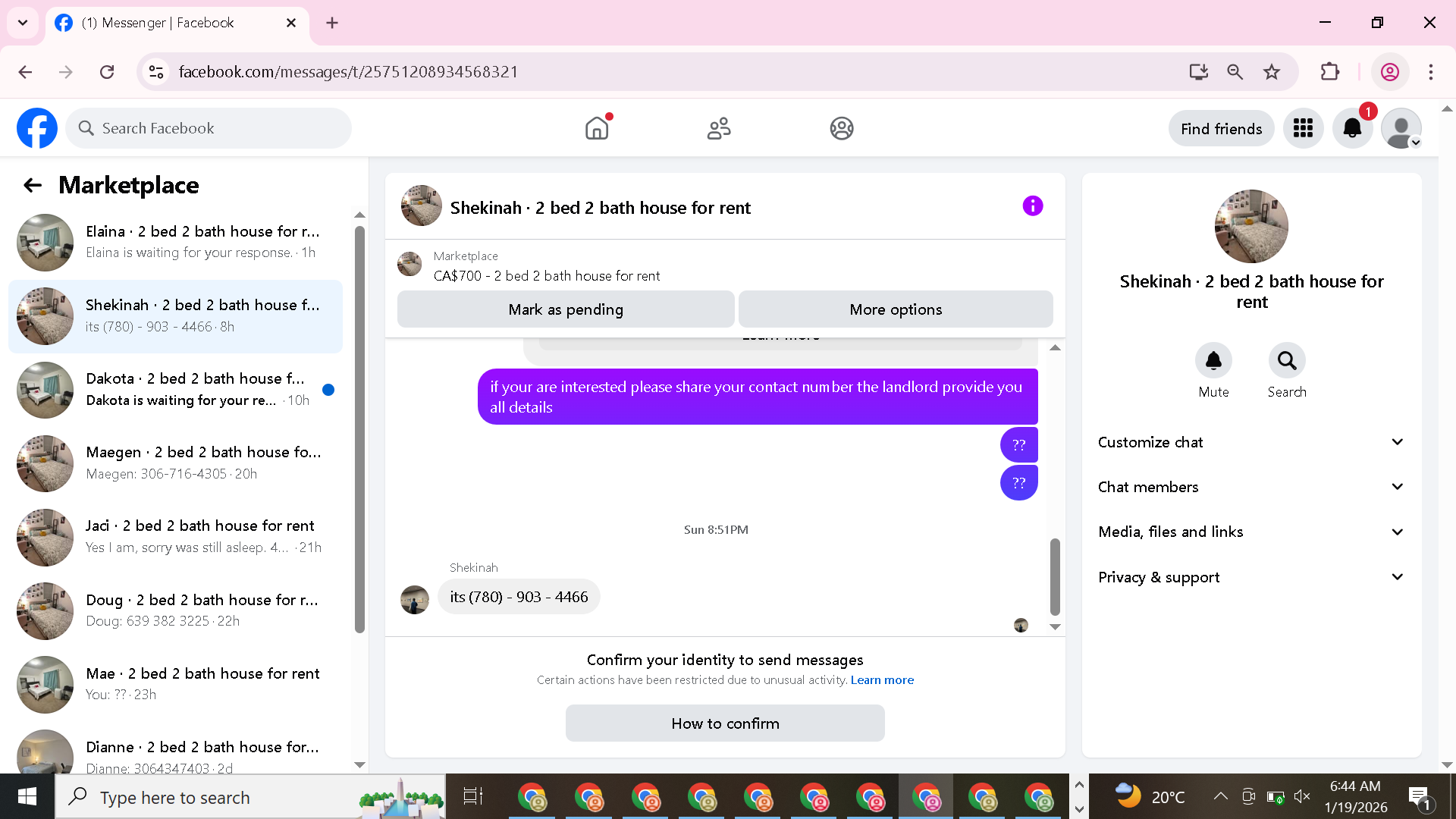Mute this conversation via bell icon

point(1213,361)
